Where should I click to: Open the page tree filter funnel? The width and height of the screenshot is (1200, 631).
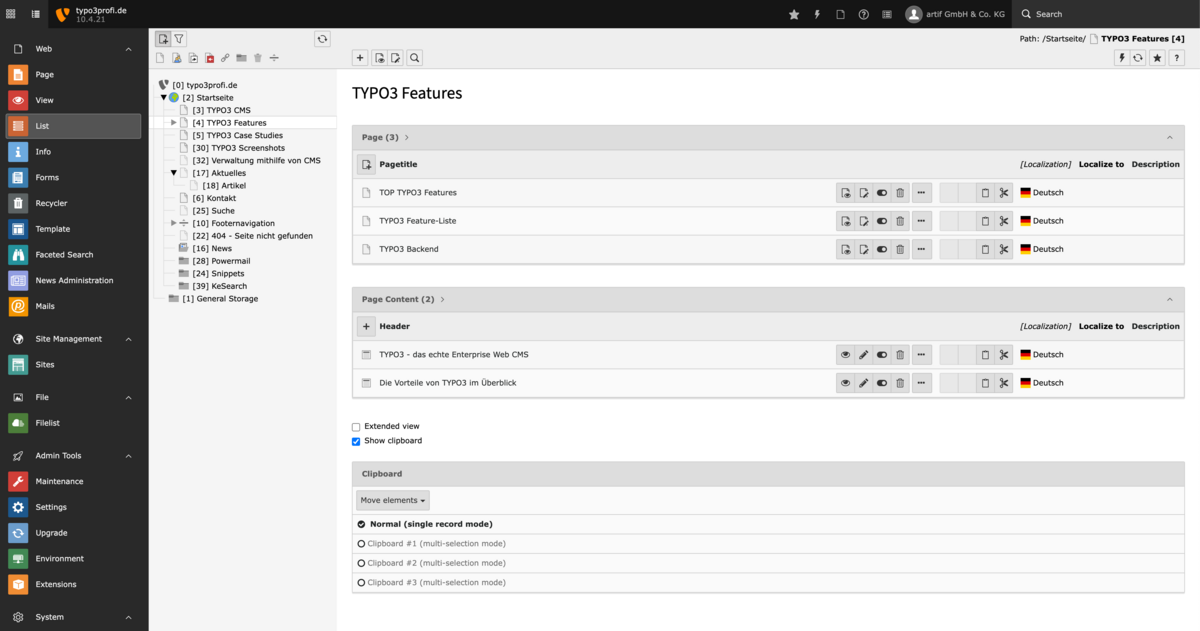(179, 38)
